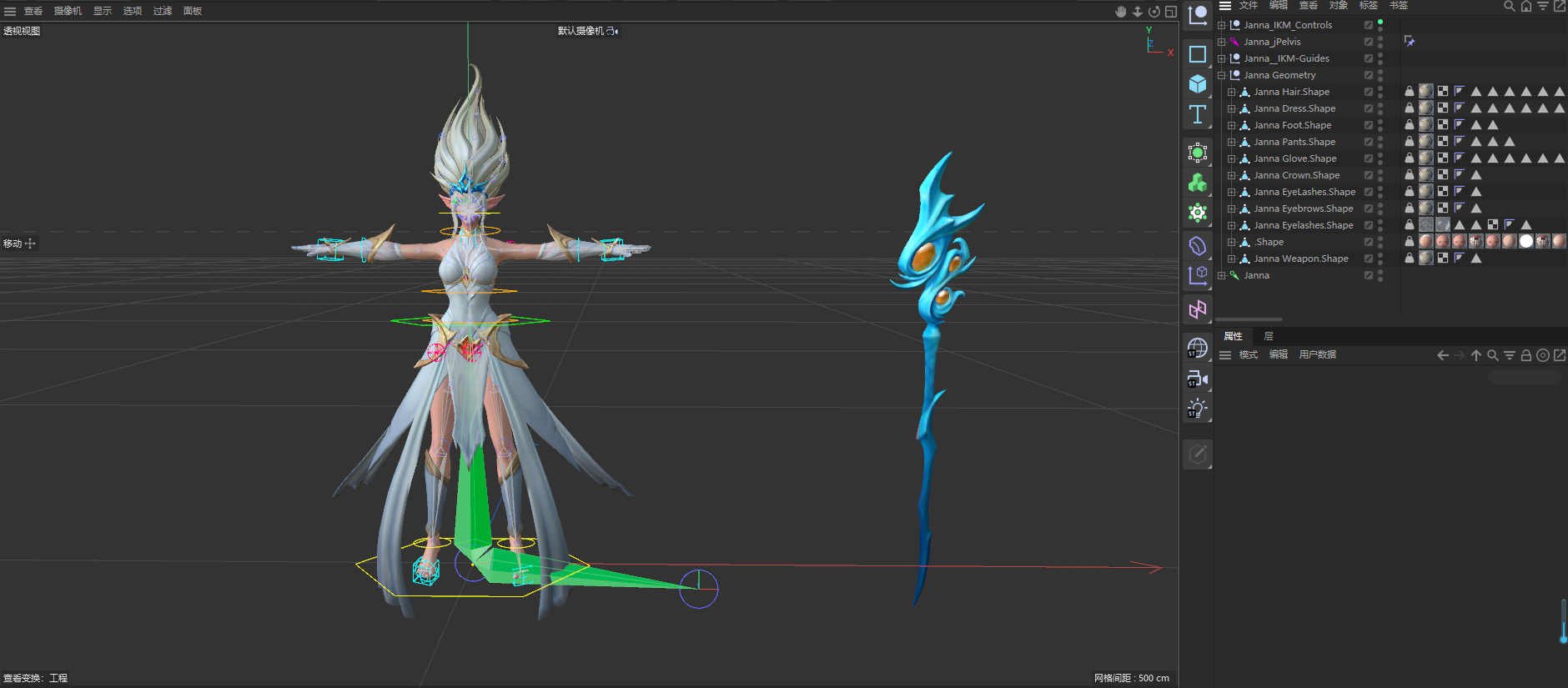Toggle visibility dots of the Janna character object
Viewport: 1568px width, 688px height.
(x=1380, y=275)
